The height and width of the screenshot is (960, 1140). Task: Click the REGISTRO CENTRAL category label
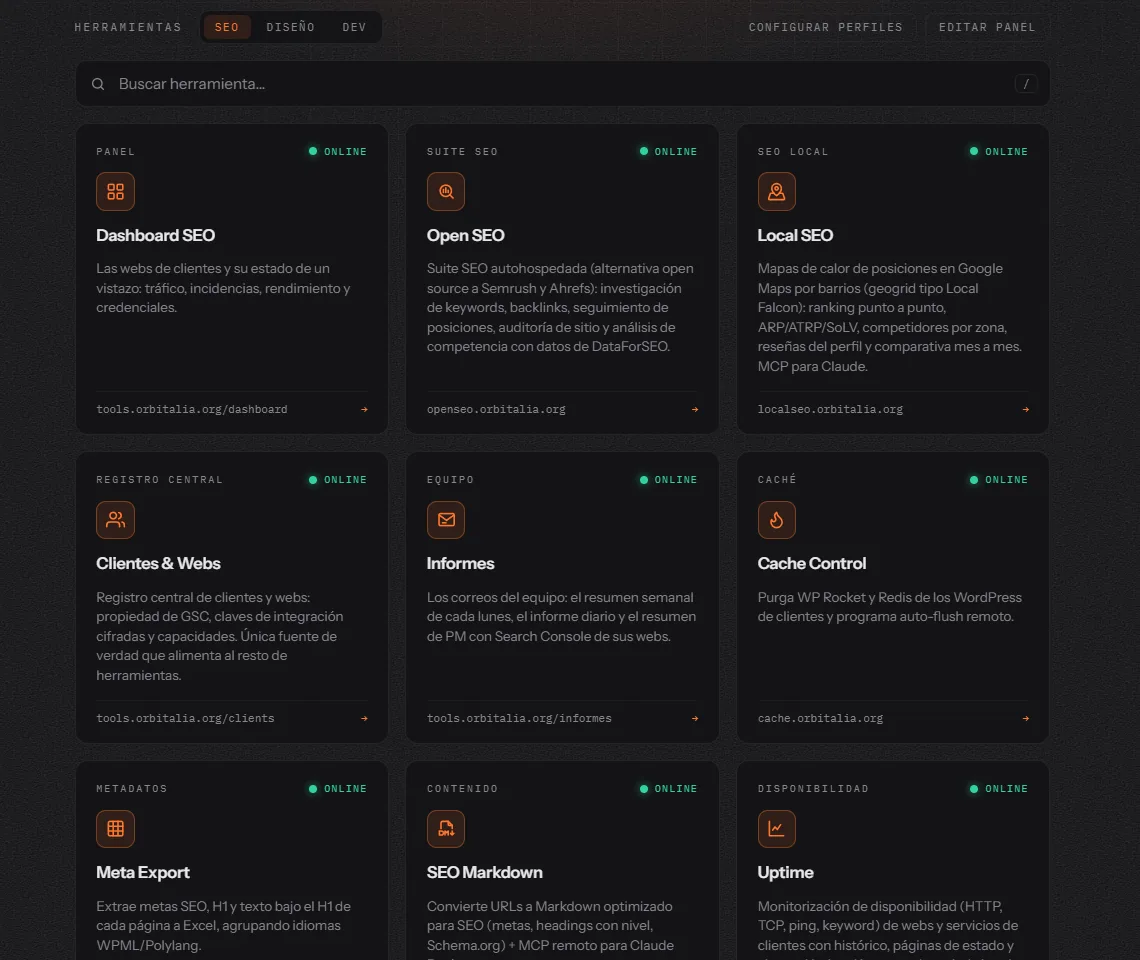point(160,480)
